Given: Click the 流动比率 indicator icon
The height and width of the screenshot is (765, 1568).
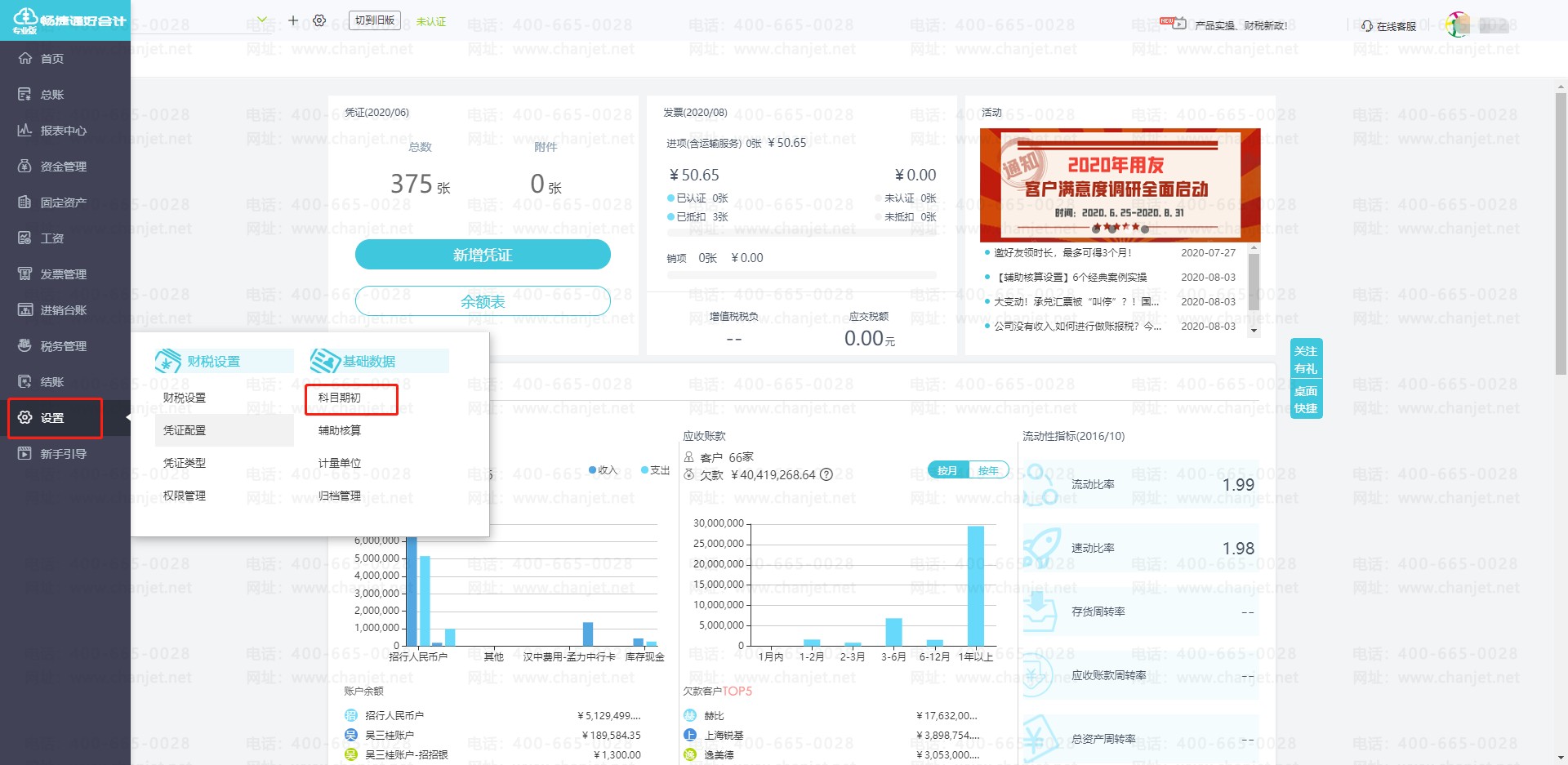Looking at the screenshot, I should (x=1040, y=484).
